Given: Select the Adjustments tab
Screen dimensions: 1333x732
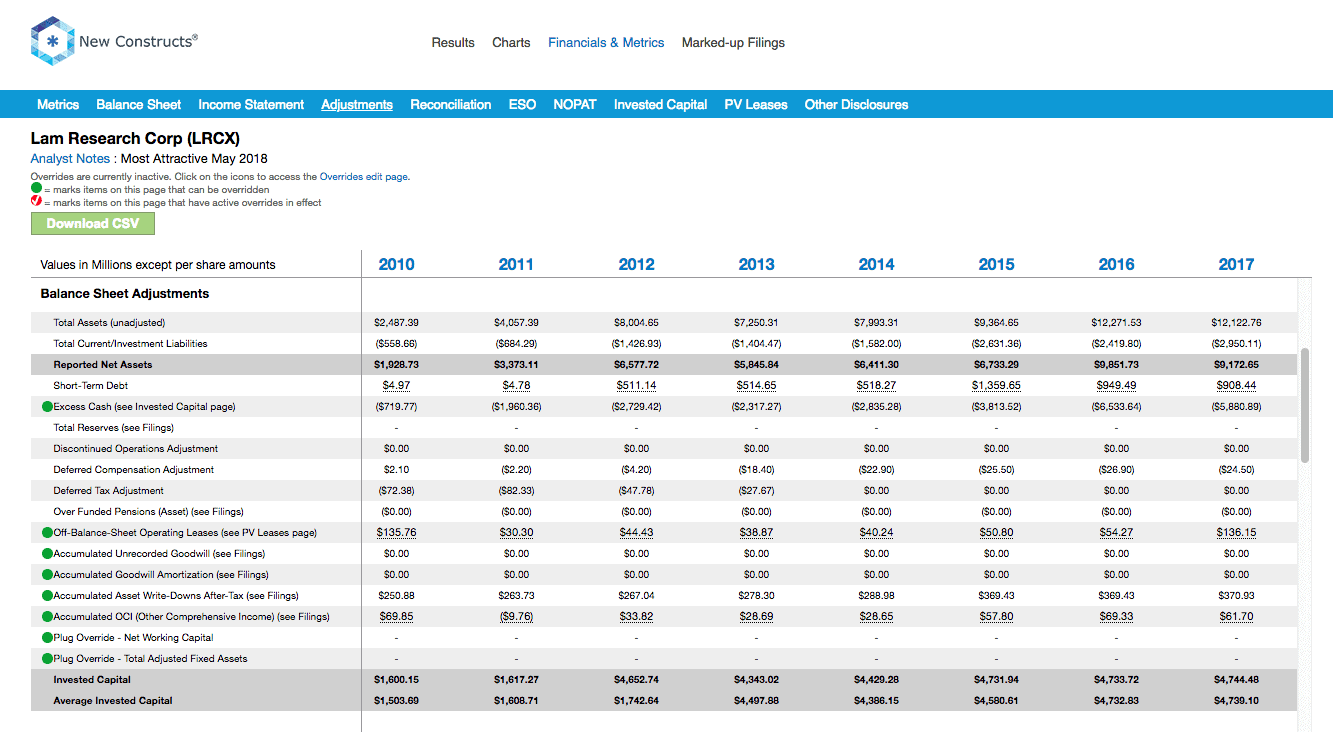Looking at the screenshot, I should 357,104.
